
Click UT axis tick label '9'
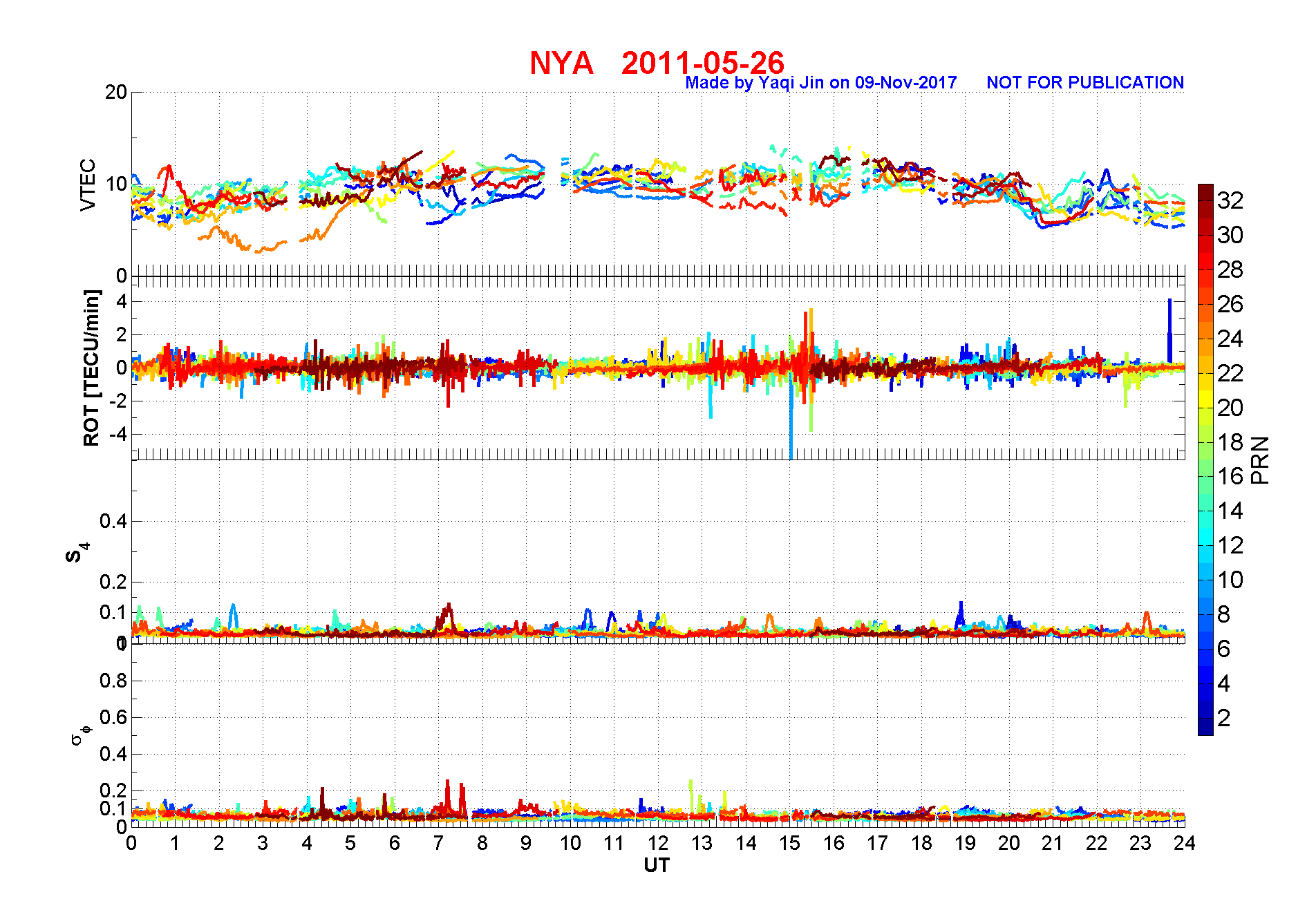[x=526, y=843]
